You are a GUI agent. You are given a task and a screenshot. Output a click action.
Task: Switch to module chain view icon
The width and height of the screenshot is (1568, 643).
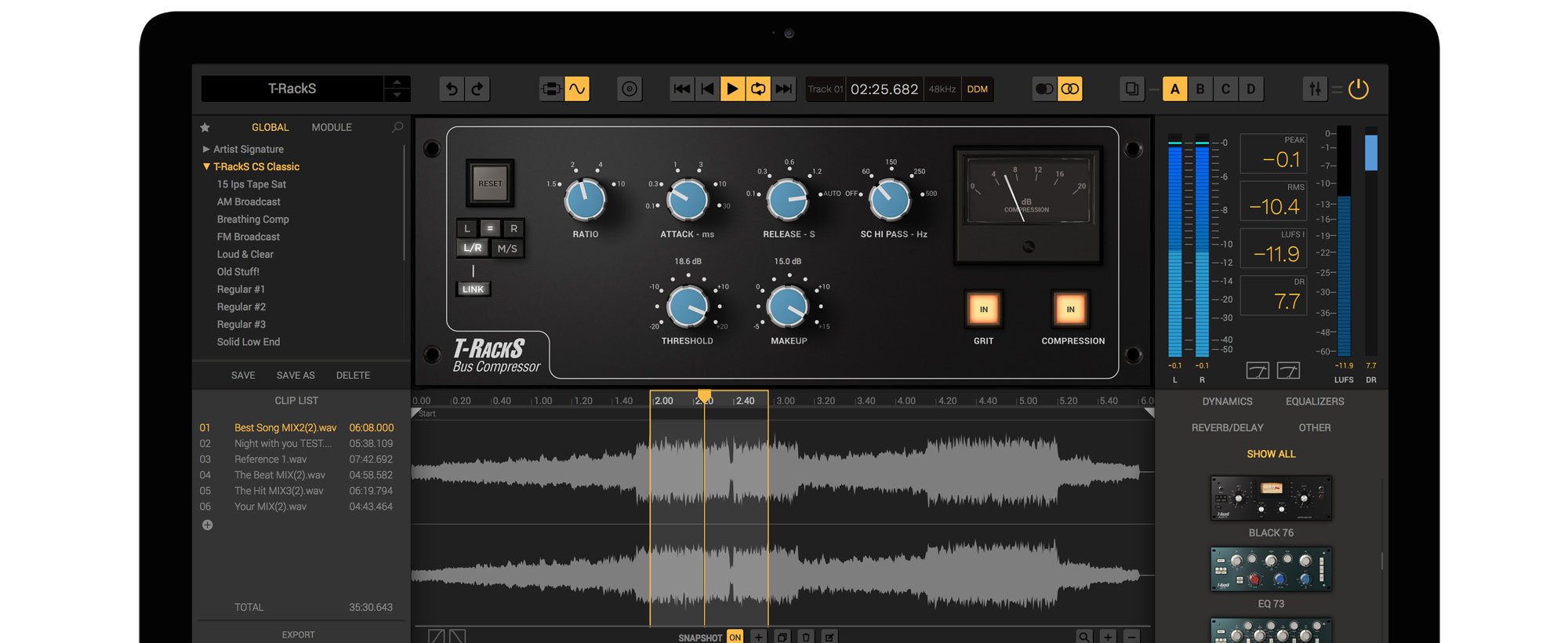(x=551, y=89)
